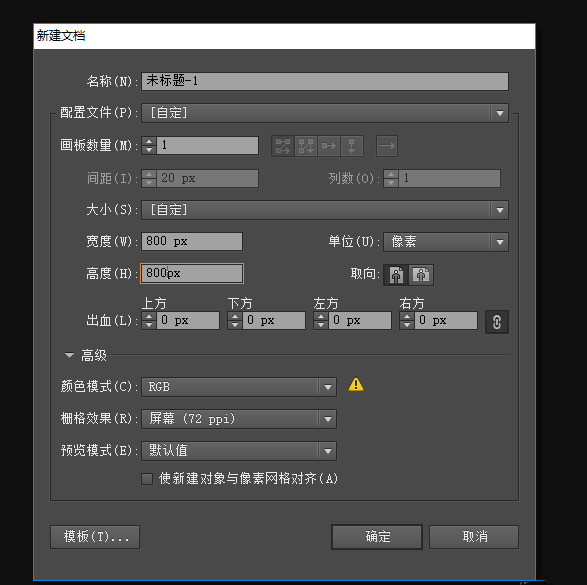Click the 新建文档 dialog title text
This screenshot has width=587, height=585.
click(x=61, y=36)
